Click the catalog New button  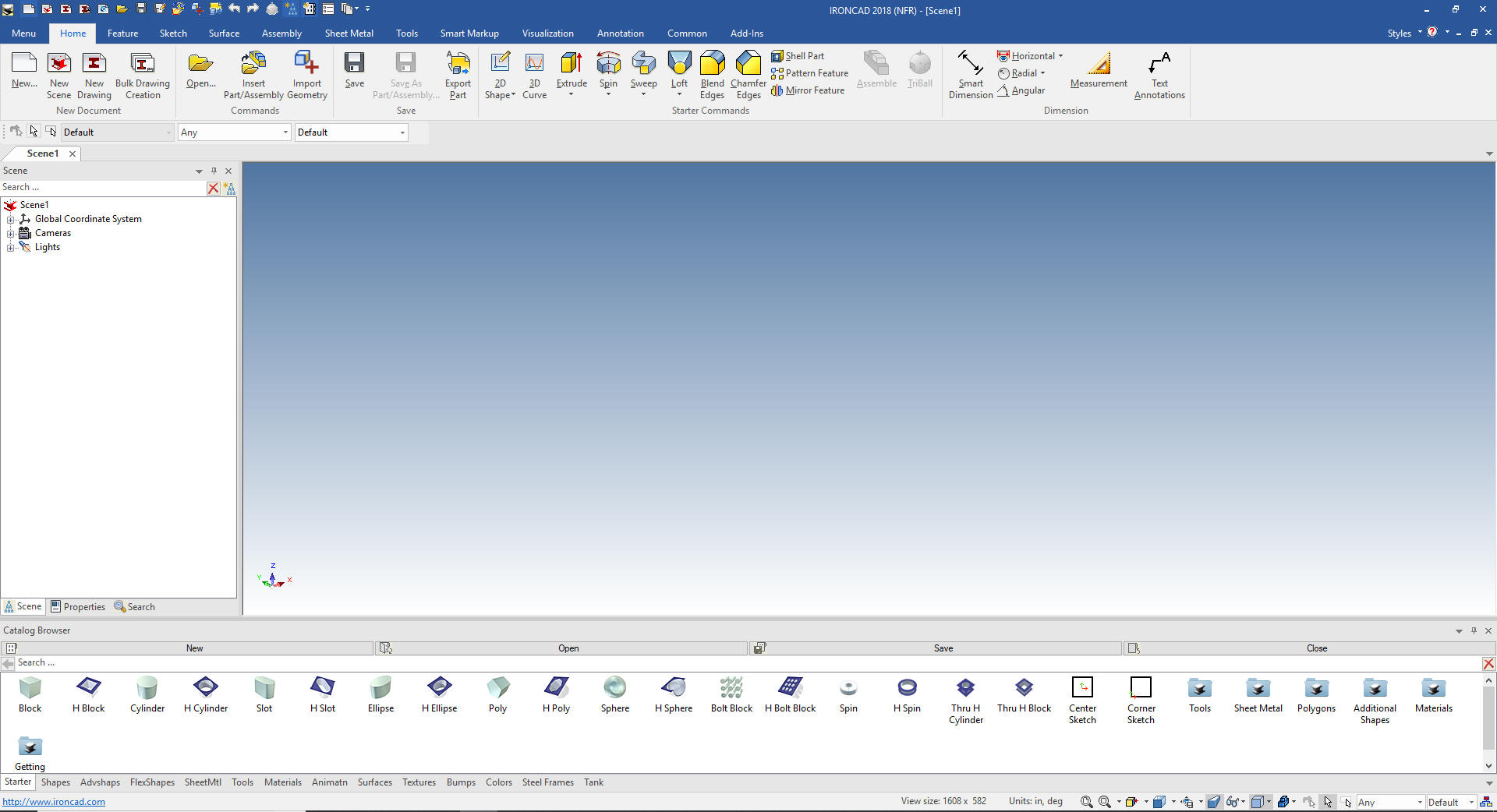[x=187, y=648]
